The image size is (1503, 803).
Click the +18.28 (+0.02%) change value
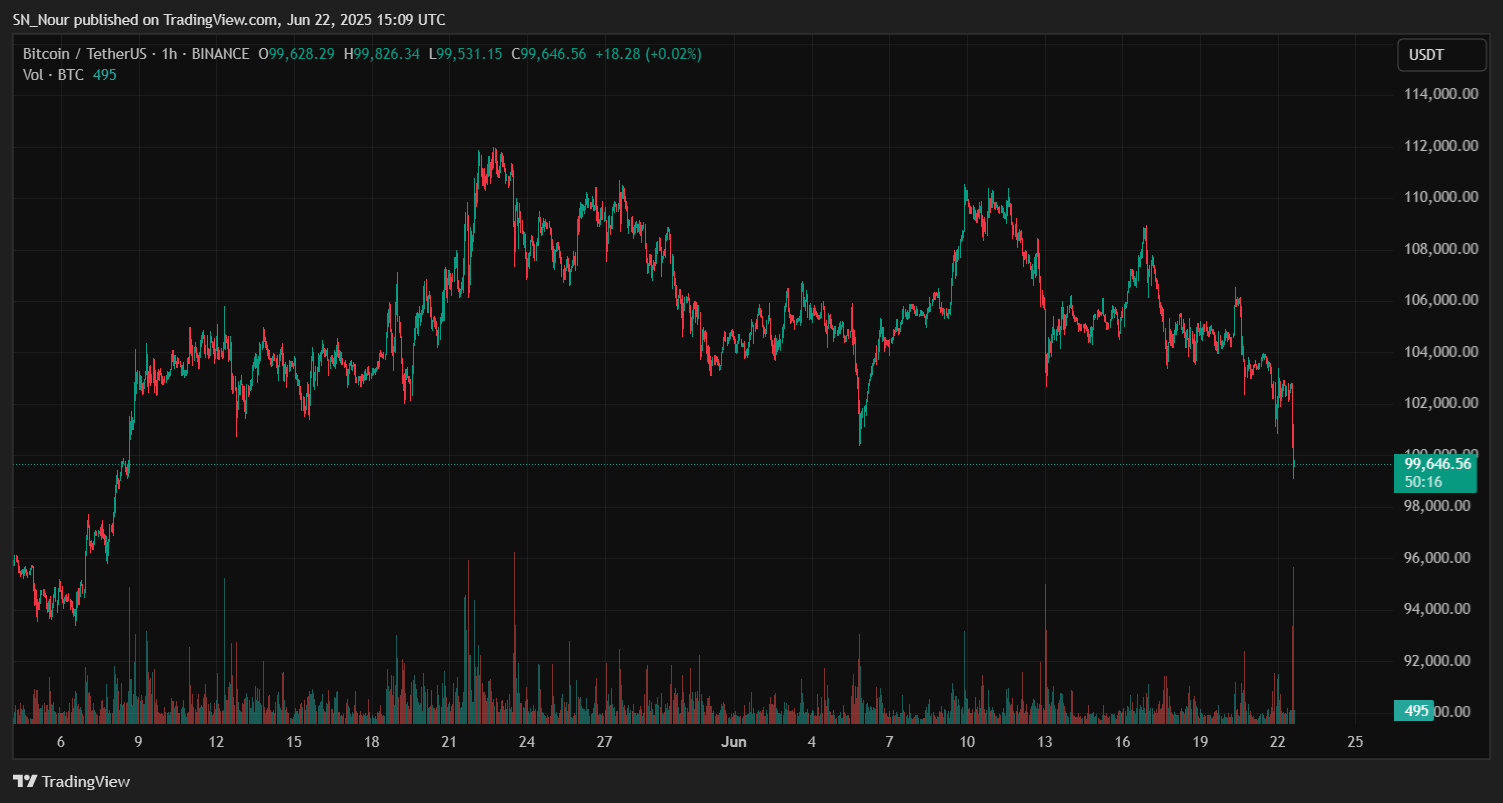tap(648, 54)
